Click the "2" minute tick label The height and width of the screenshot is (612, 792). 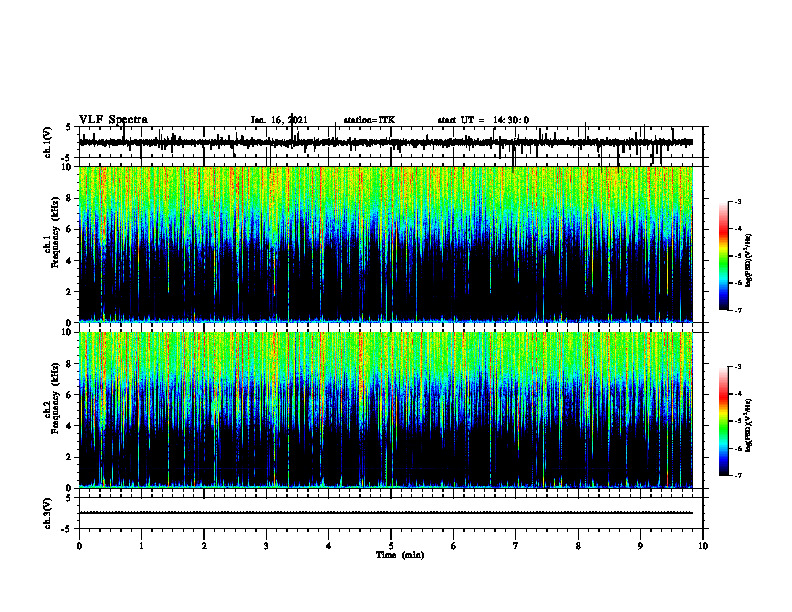(x=204, y=546)
